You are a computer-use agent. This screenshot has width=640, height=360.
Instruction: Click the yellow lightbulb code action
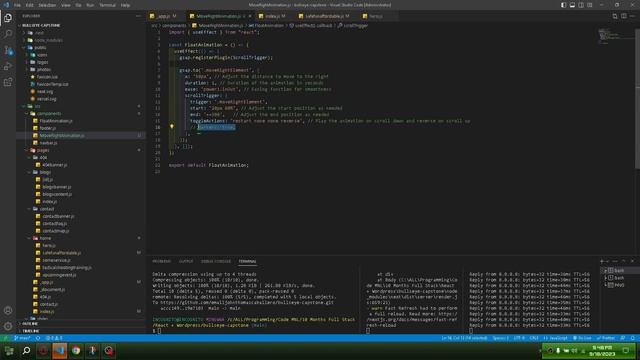pos(172,127)
